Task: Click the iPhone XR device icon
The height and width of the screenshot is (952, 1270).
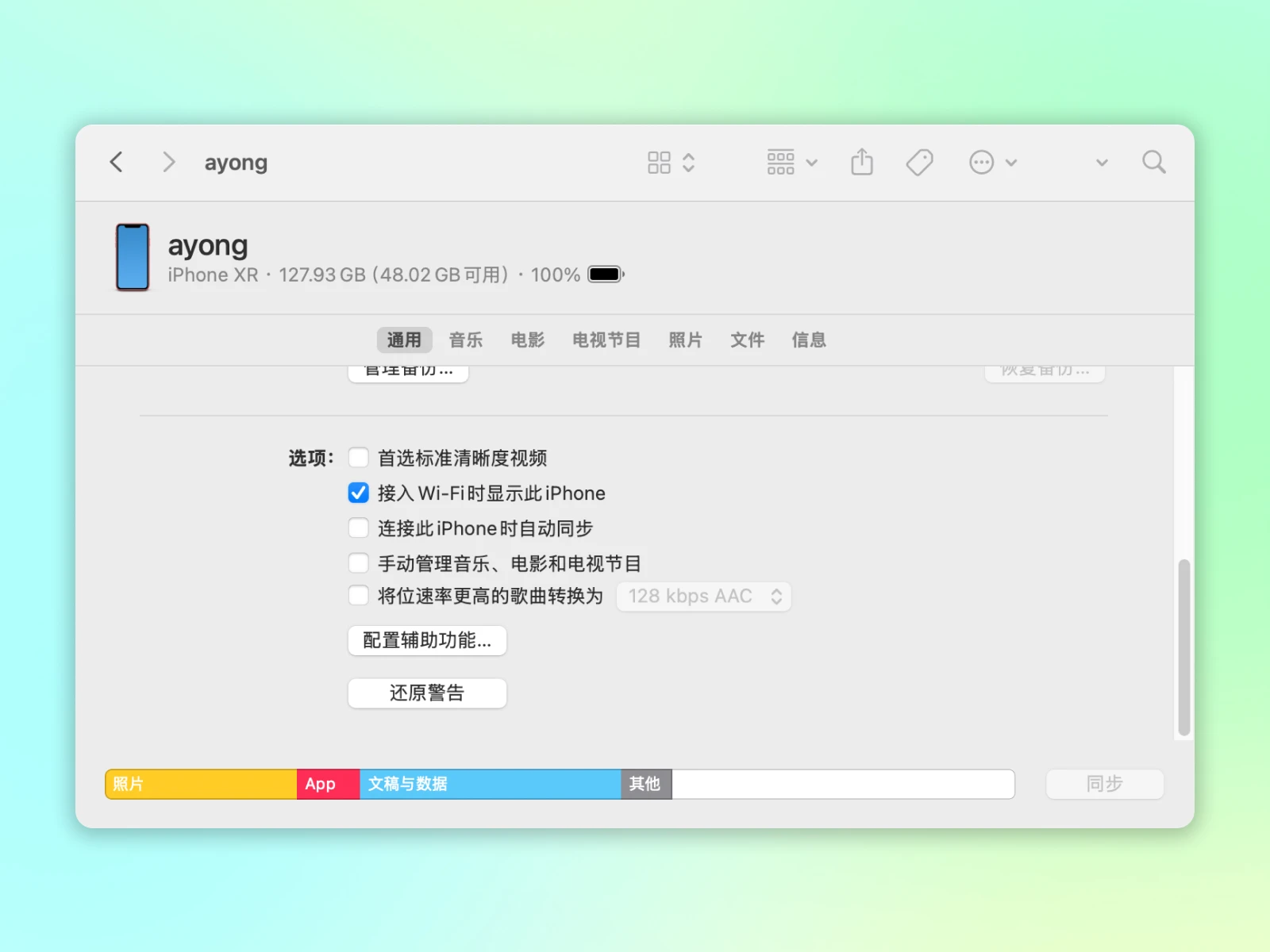Action: pyautogui.click(x=133, y=257)
